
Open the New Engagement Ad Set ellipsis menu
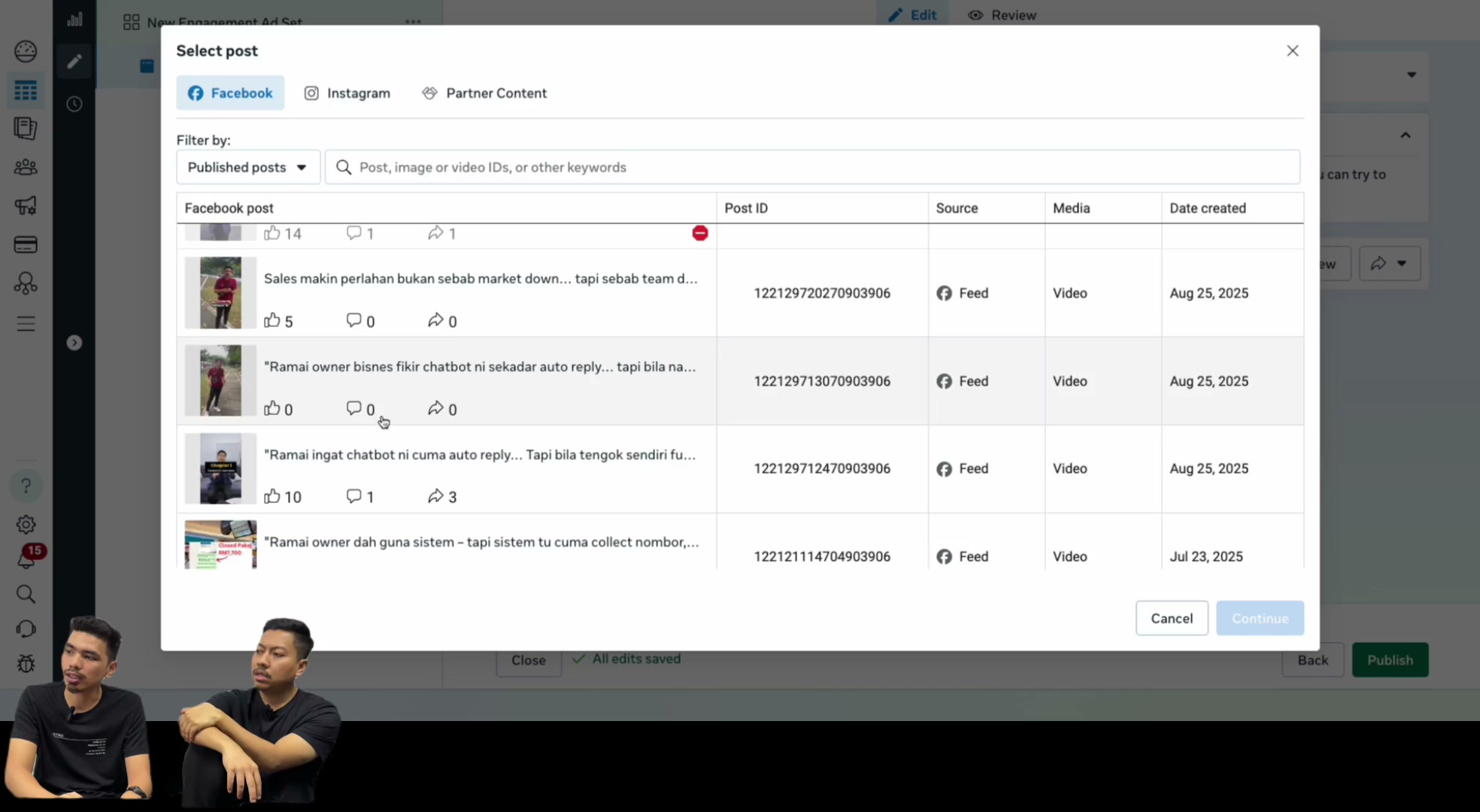(x=413, y=22)
